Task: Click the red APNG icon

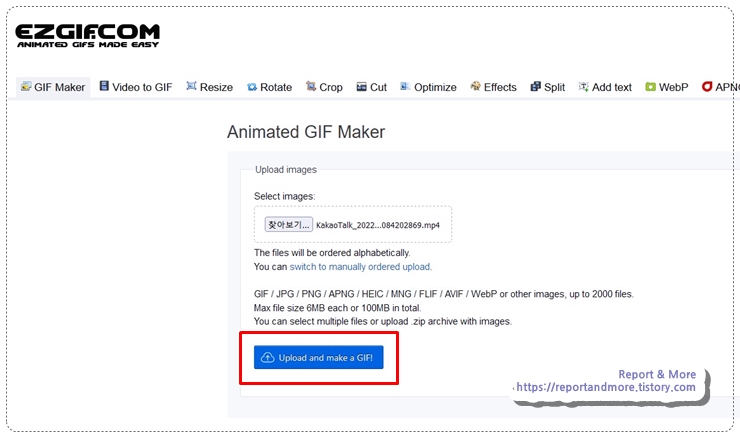Action: click(x=706, y=86)
